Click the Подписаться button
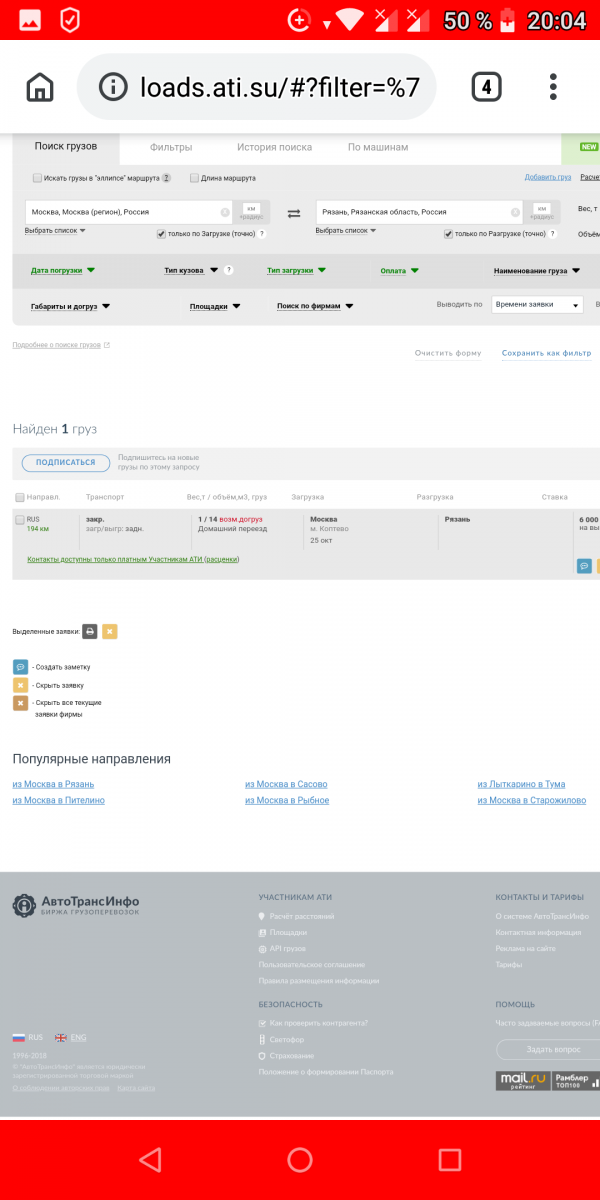Viewport: 600px width, 1200px height. tap(66, 462)
